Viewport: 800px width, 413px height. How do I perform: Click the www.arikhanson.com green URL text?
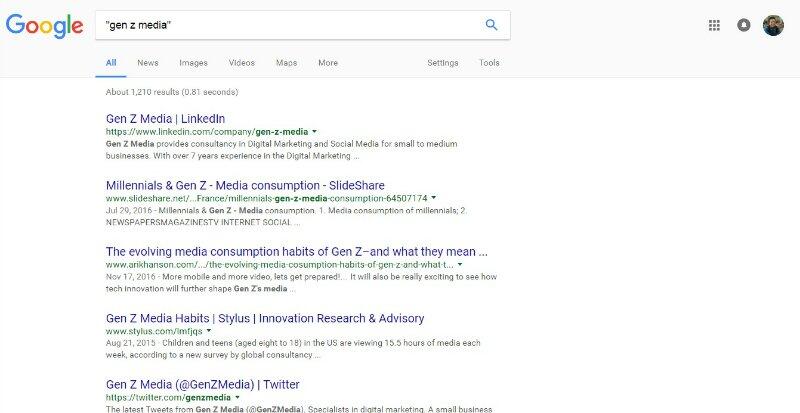[280, 264]
